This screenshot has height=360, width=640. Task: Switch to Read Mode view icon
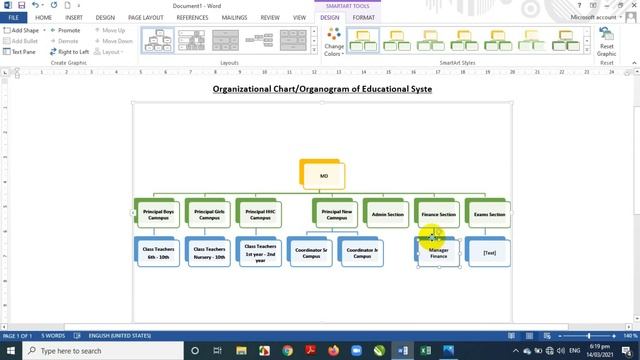[511, 336]
